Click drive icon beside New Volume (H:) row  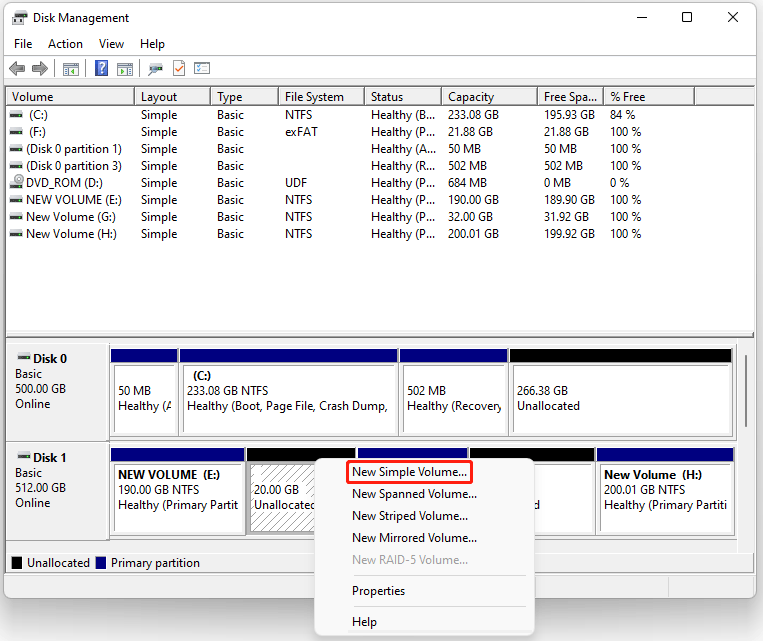(16, 234)
